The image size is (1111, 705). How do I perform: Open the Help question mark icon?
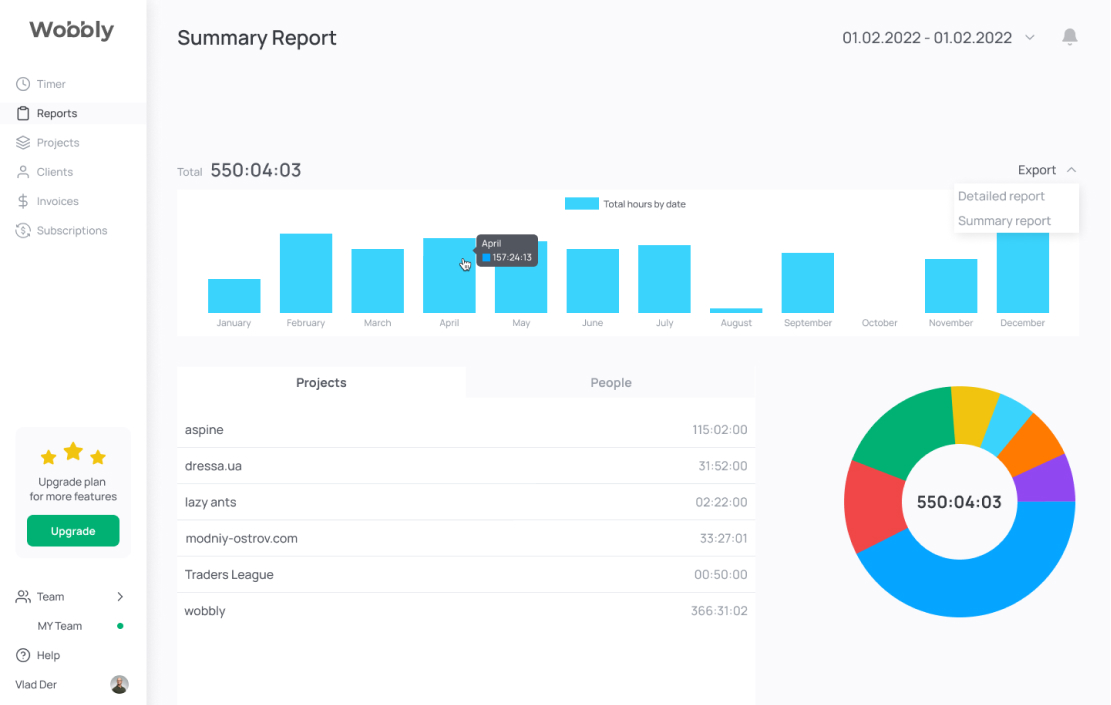click(x=23, y=655)
